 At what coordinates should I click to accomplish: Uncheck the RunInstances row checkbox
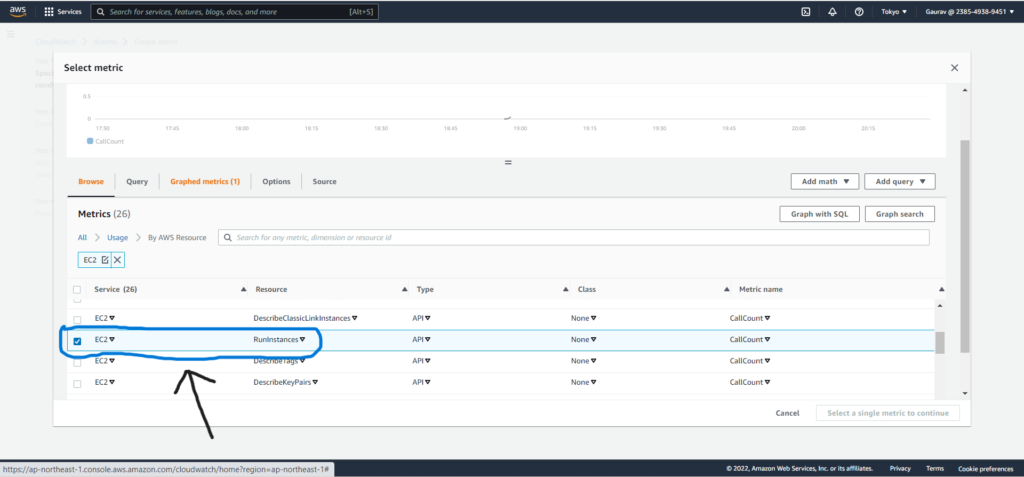[x=77, y=341]
